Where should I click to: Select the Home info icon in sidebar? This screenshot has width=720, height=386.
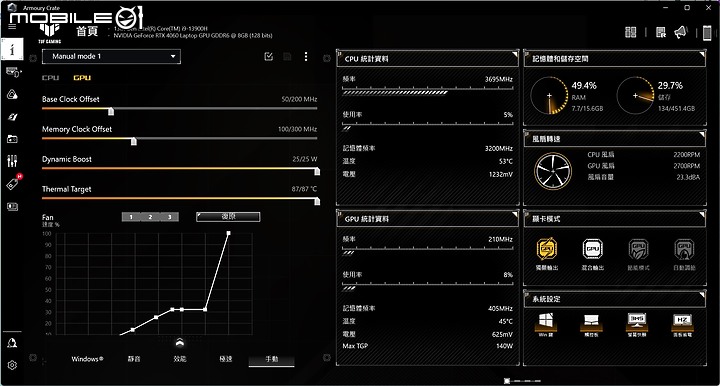pyautogui.click(x=12, y=49)
